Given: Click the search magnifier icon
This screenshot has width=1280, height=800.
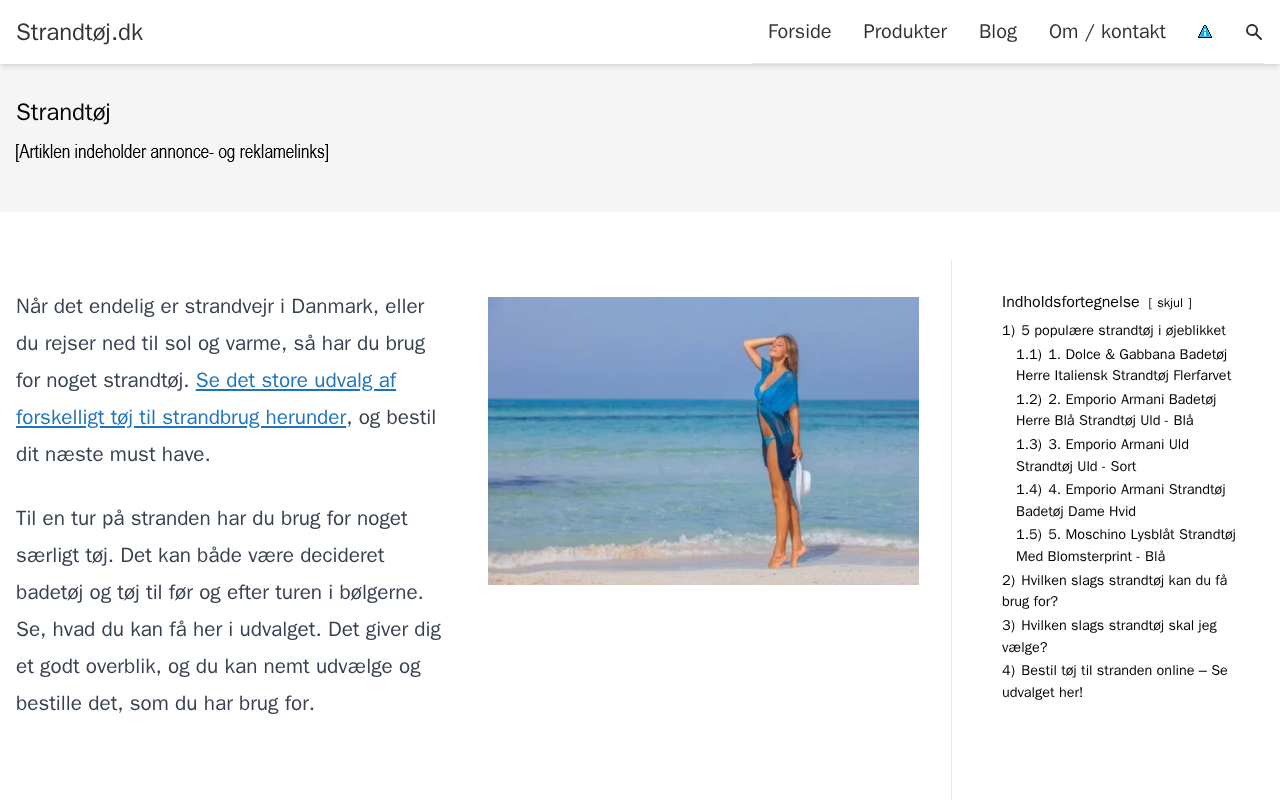Looking at the screenshot, I should pyautogui.click(x=1254, y=32).
